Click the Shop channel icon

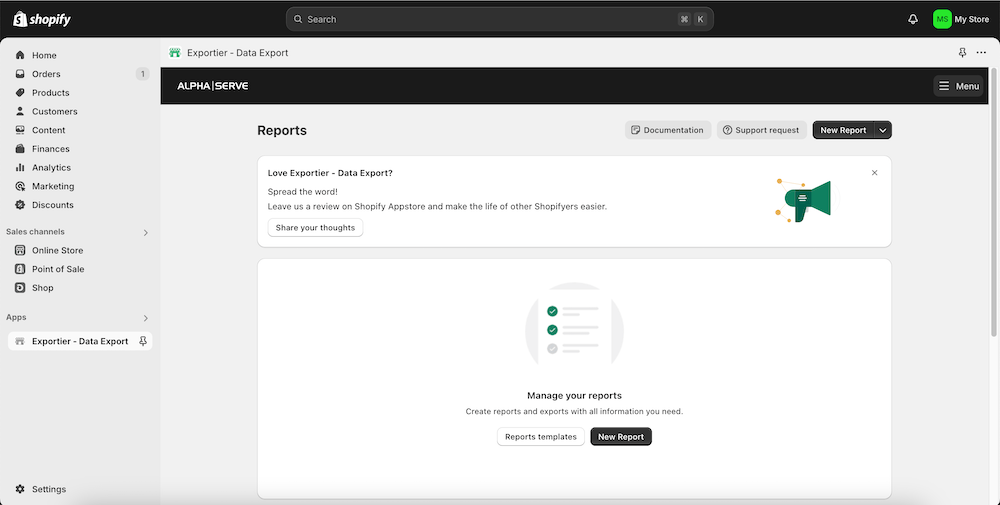click(20, 288)
